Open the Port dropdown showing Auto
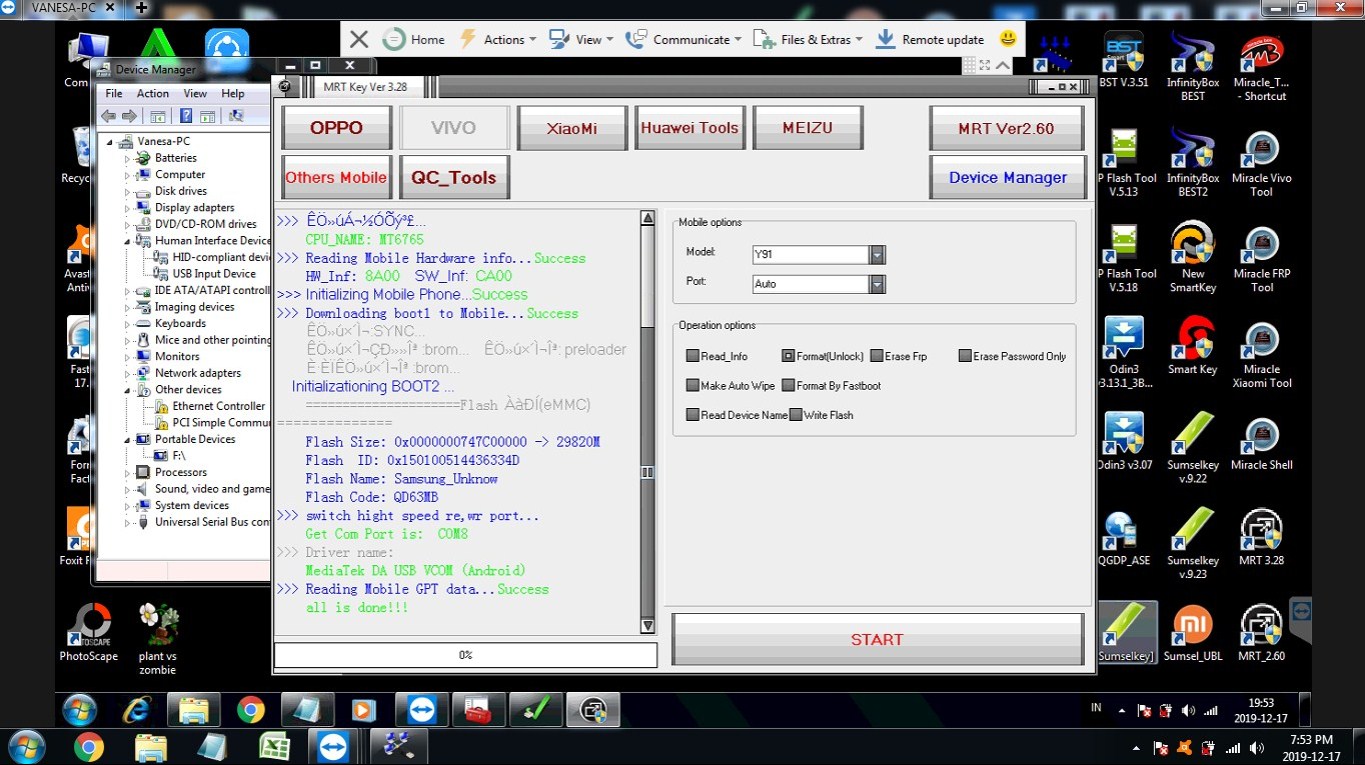The height and width of the screenshot is (765, 1365). (877, 284)
